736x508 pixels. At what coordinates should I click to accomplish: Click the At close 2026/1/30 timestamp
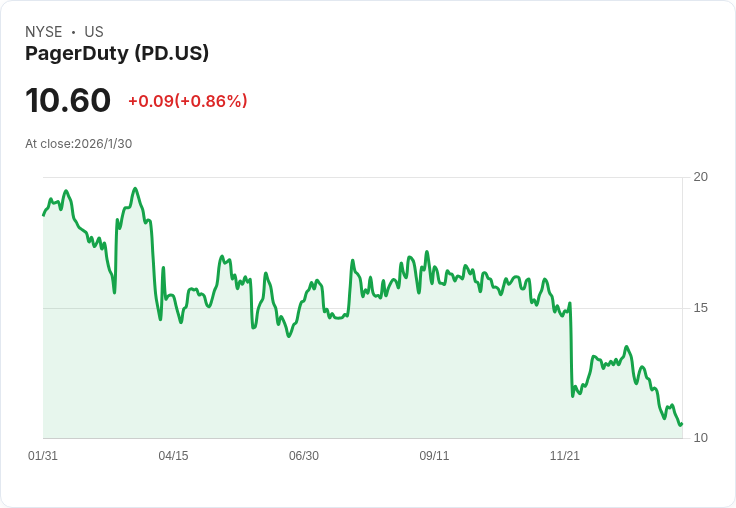point(78,143)
